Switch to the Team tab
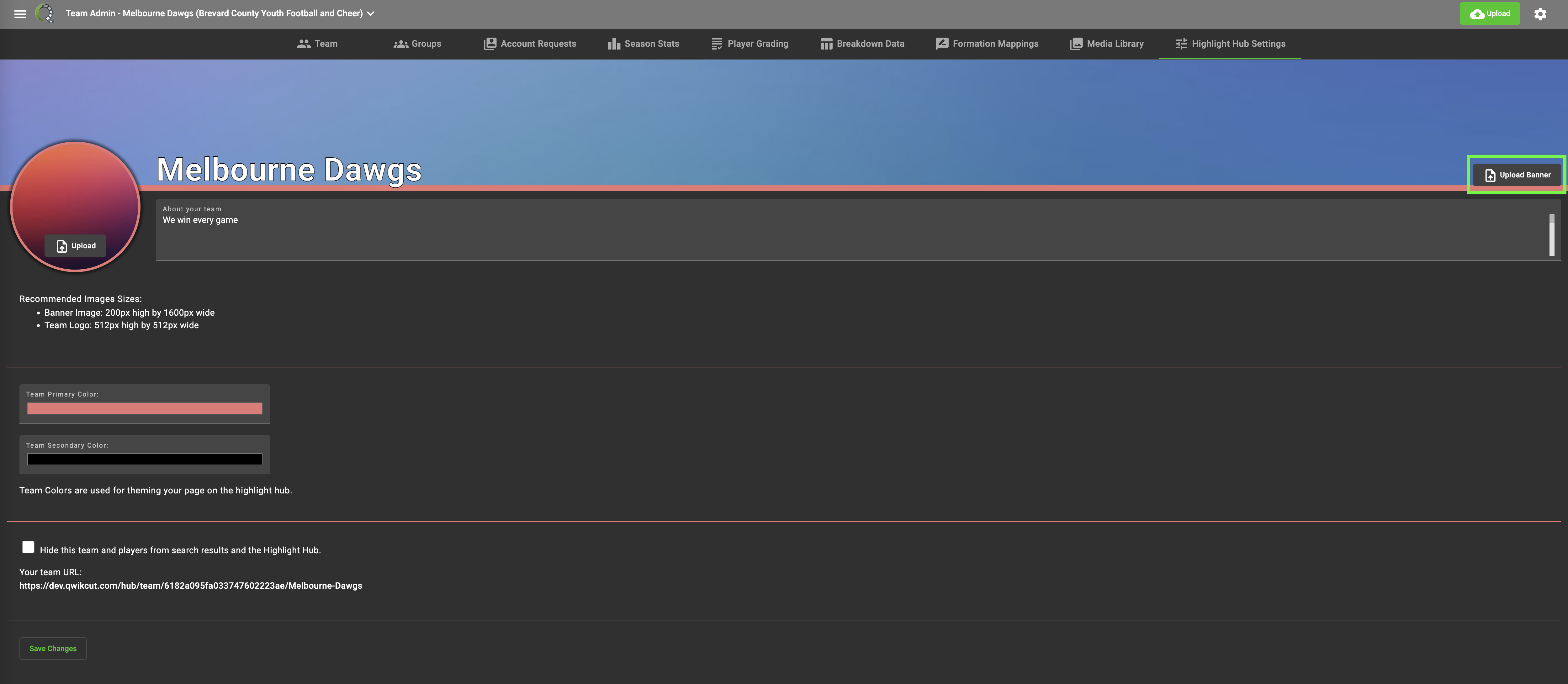 tap(317, 44)
